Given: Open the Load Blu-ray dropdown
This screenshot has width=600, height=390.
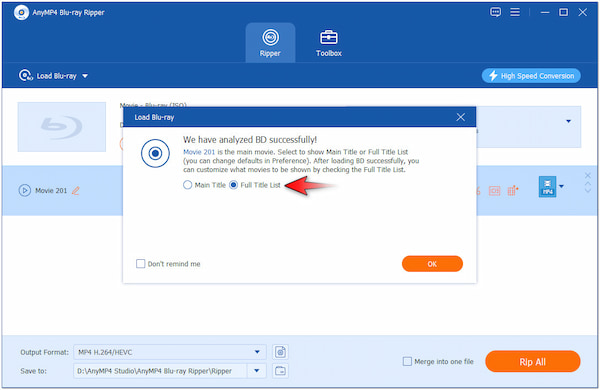Looking at the screenshot, I should point(54,76).
